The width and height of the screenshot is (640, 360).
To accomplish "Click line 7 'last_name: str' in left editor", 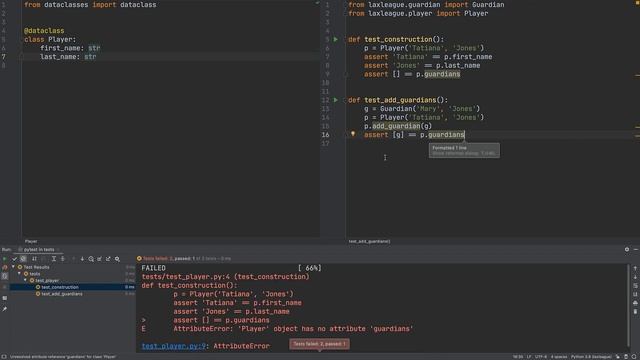I will coord(68,57).
